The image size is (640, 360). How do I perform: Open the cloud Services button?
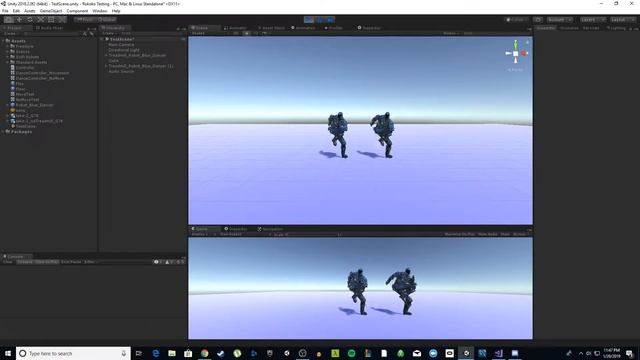538,20
